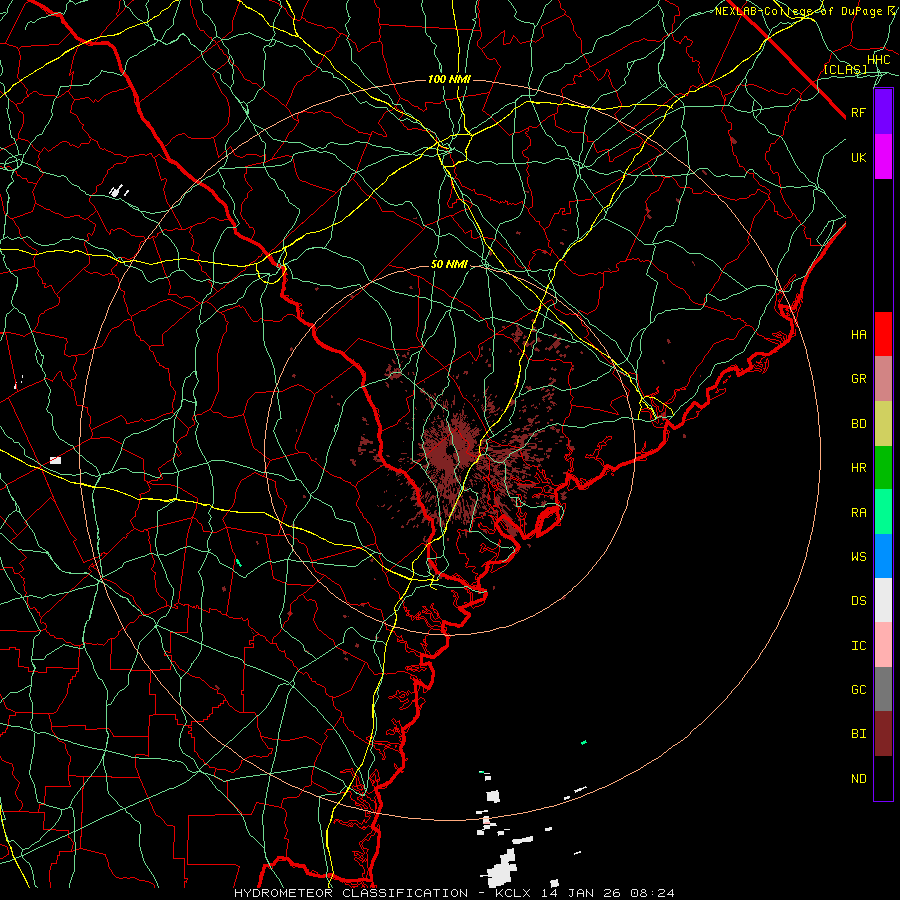Click the HR legend label

click(x=859, y=468)
